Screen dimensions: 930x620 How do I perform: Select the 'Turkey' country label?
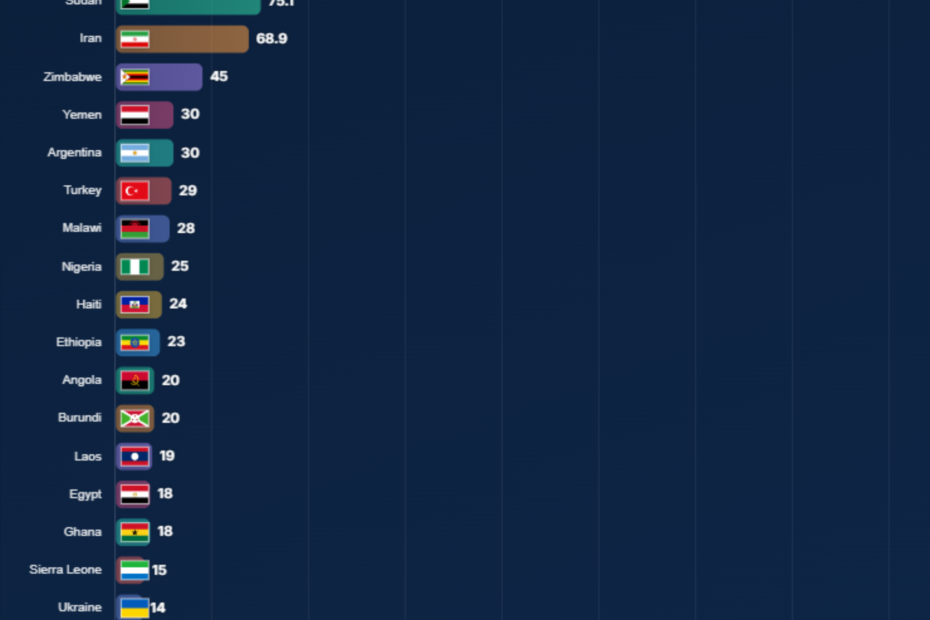82,190
